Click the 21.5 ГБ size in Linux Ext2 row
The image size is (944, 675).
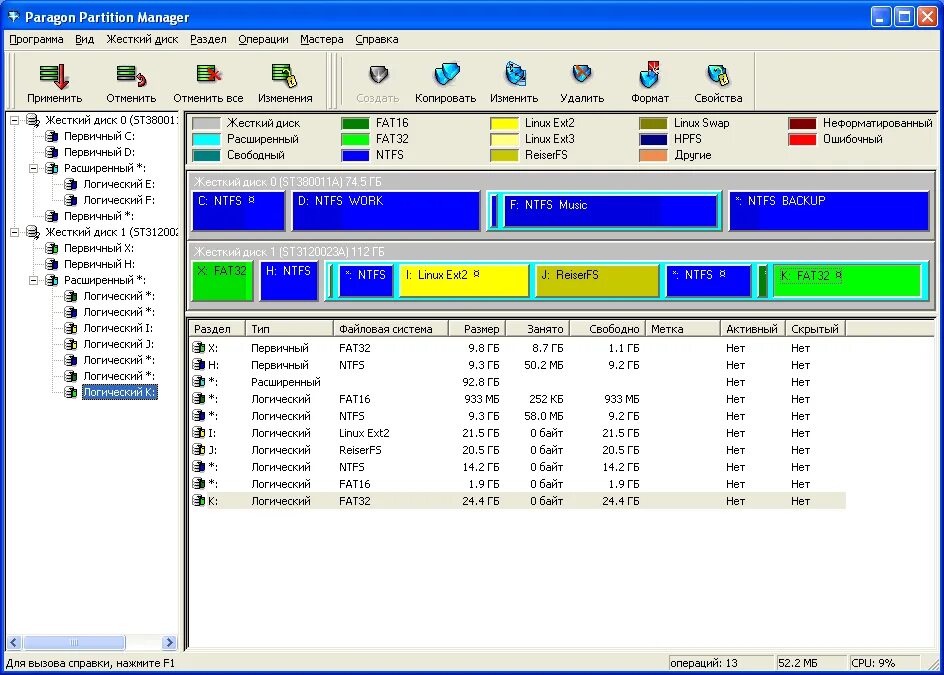click(x=480, y=433)
